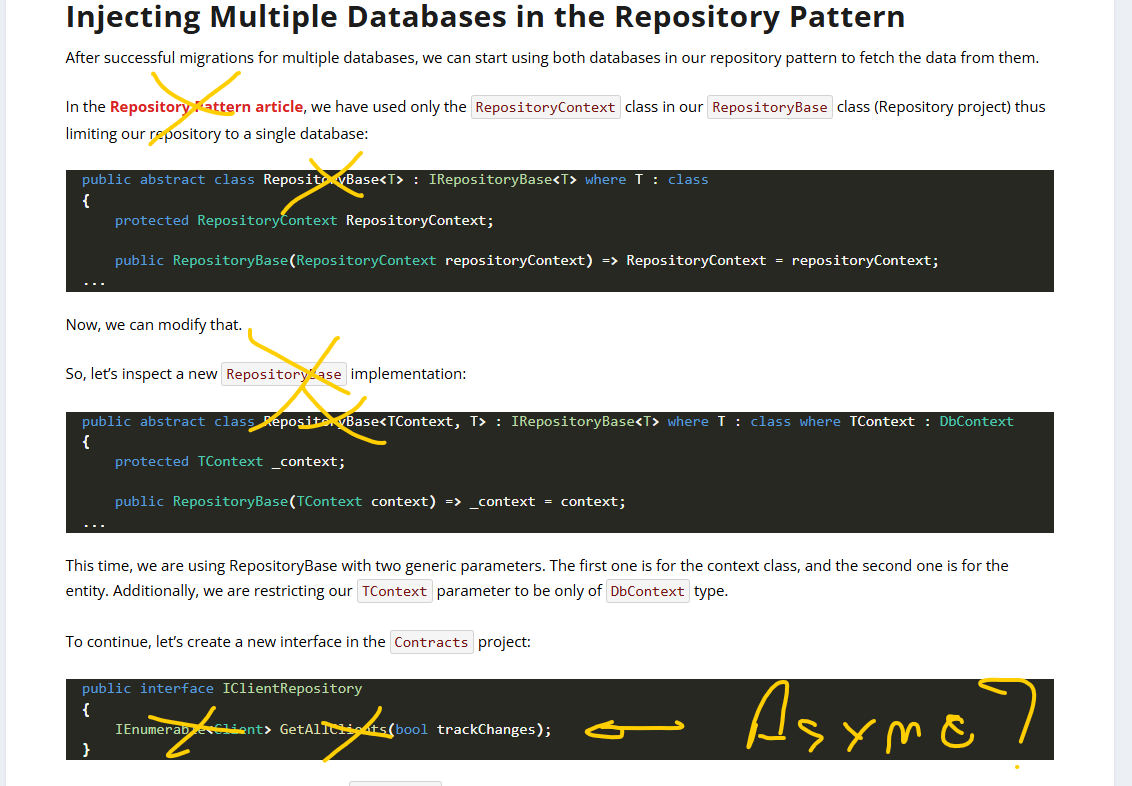Click the inline code Contracts
The width and height of the screenshot is (1132, 786).
(432, 642)
